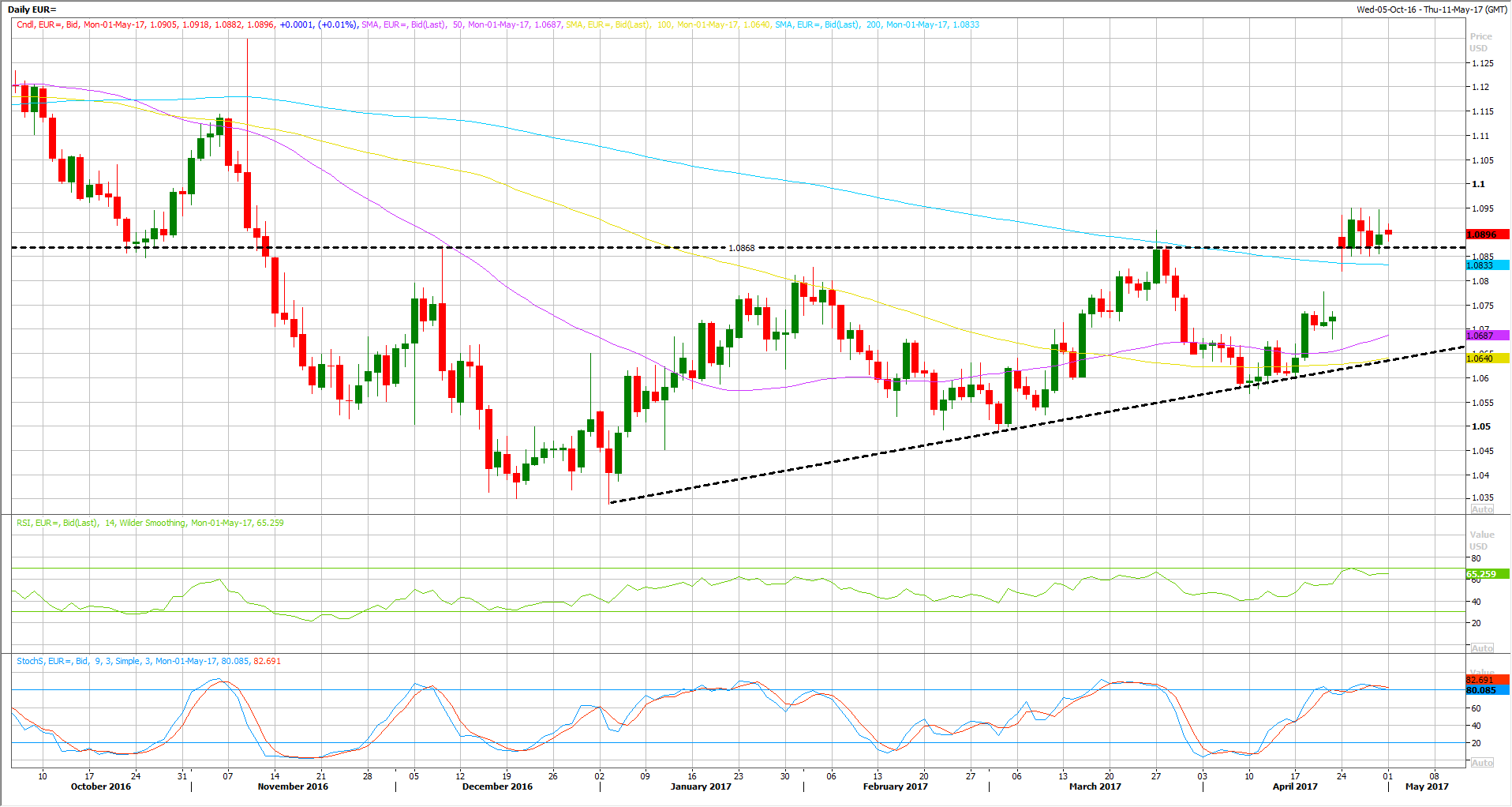Screen dimensions: 1512x807
Task: Click the green 65.259 RSI value tag
Action: (1488, 574)
